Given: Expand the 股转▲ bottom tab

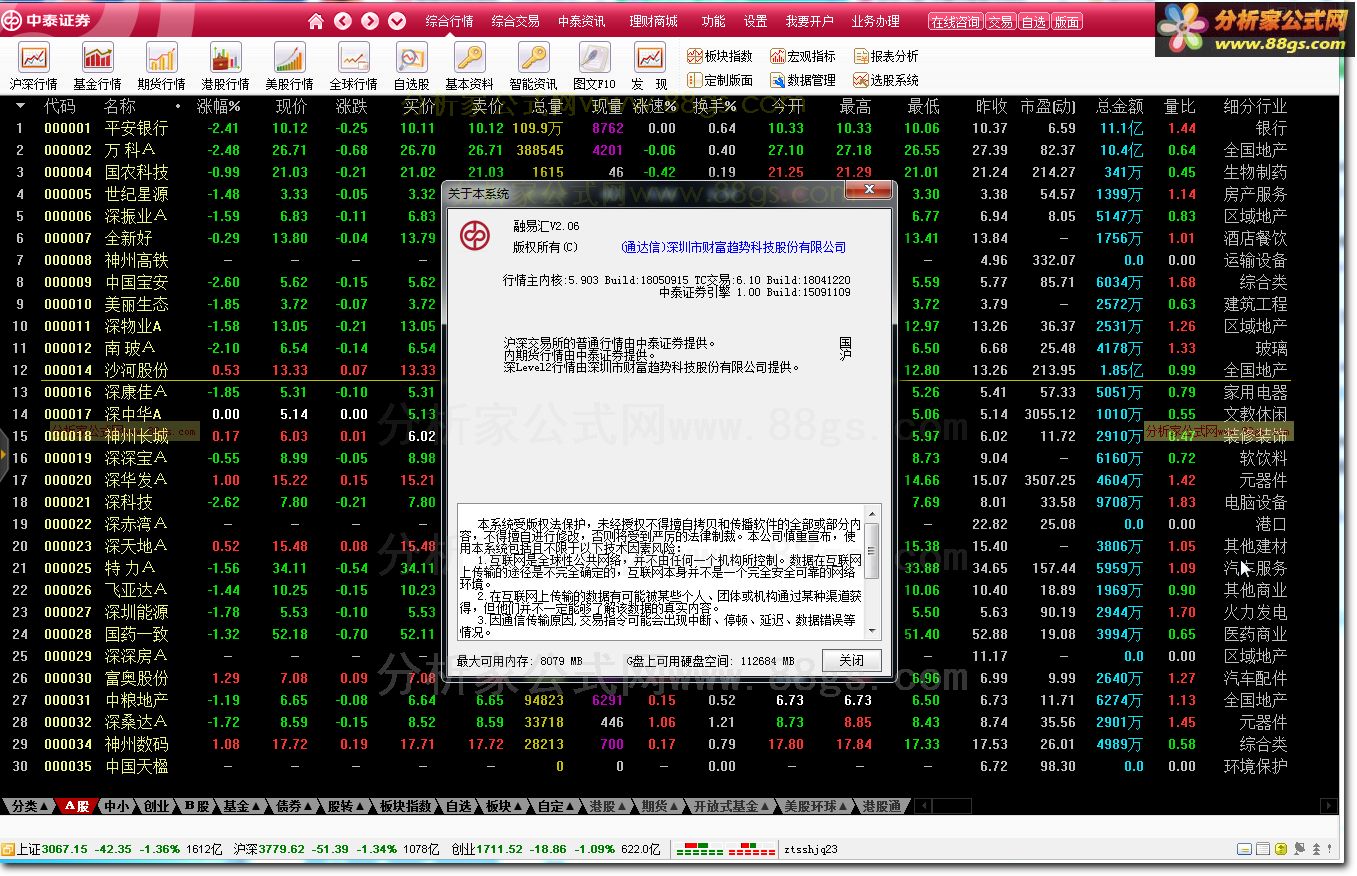Looking at the screenshot, I should point(347,806).
